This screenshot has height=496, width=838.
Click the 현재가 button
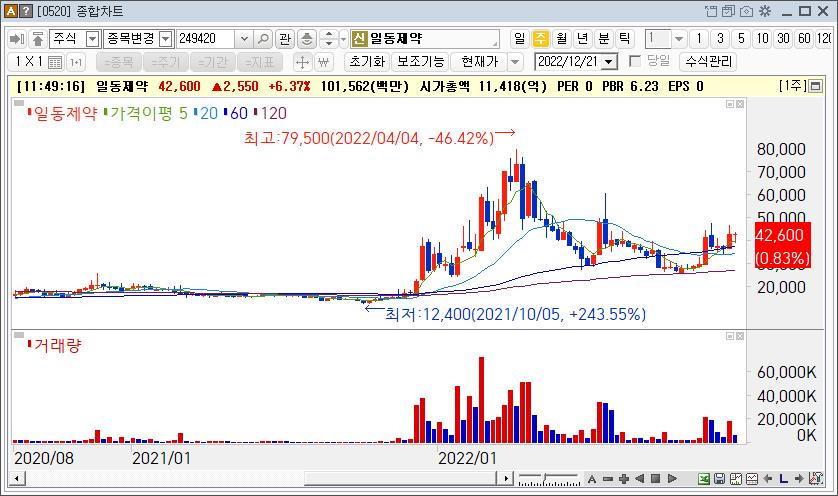click(479, 62)
